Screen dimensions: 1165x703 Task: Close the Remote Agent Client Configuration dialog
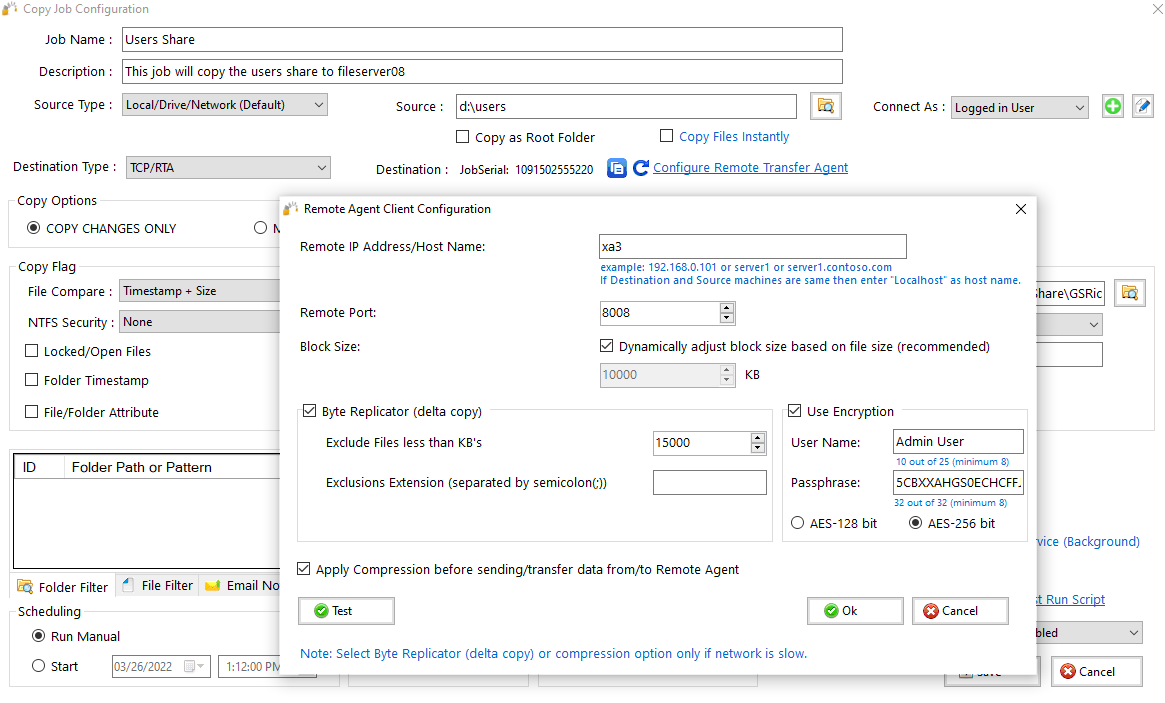1021,209
